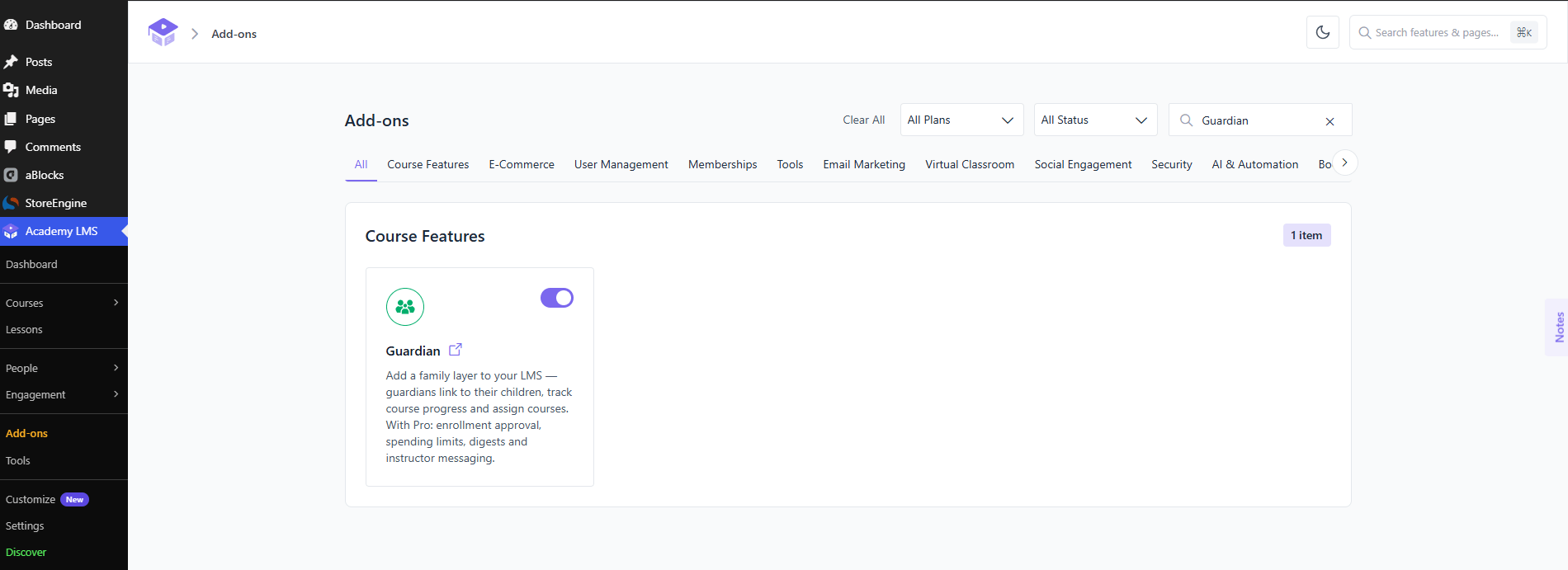Click the add-on search magnifier icon

1186,120
